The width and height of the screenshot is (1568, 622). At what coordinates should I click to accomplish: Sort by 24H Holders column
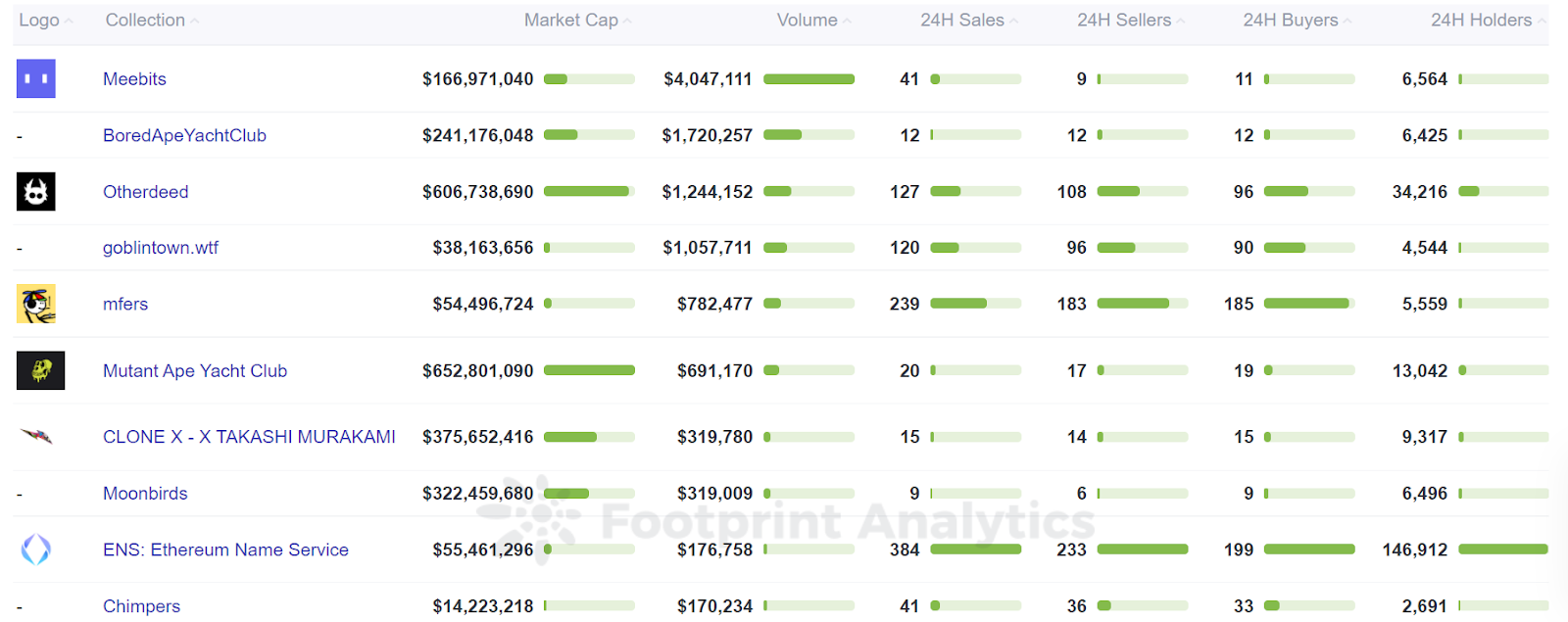(x=1482, y=20)
